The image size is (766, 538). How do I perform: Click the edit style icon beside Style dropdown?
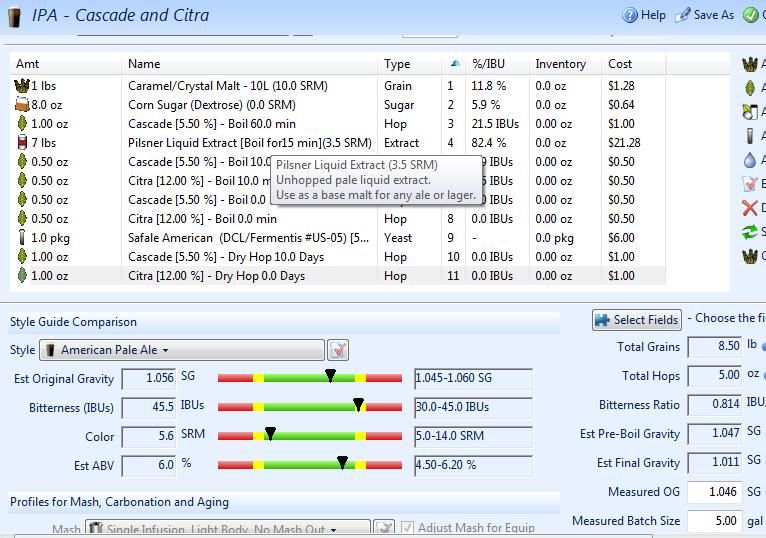click(x=338, y=350)
